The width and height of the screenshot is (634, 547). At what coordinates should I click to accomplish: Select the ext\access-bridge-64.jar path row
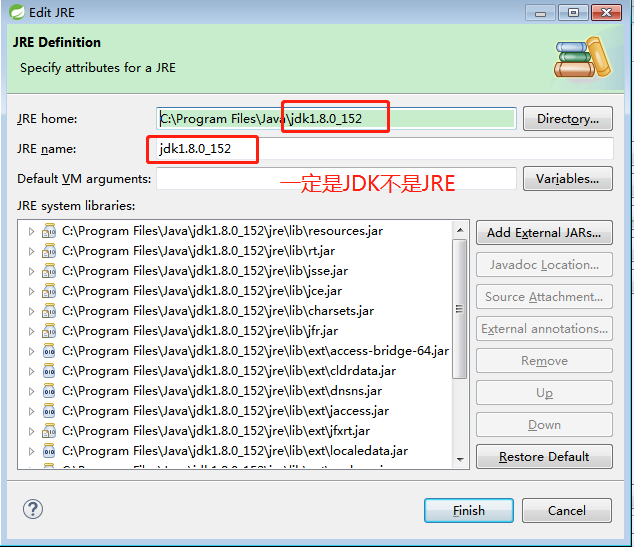[x=256, y=351]
